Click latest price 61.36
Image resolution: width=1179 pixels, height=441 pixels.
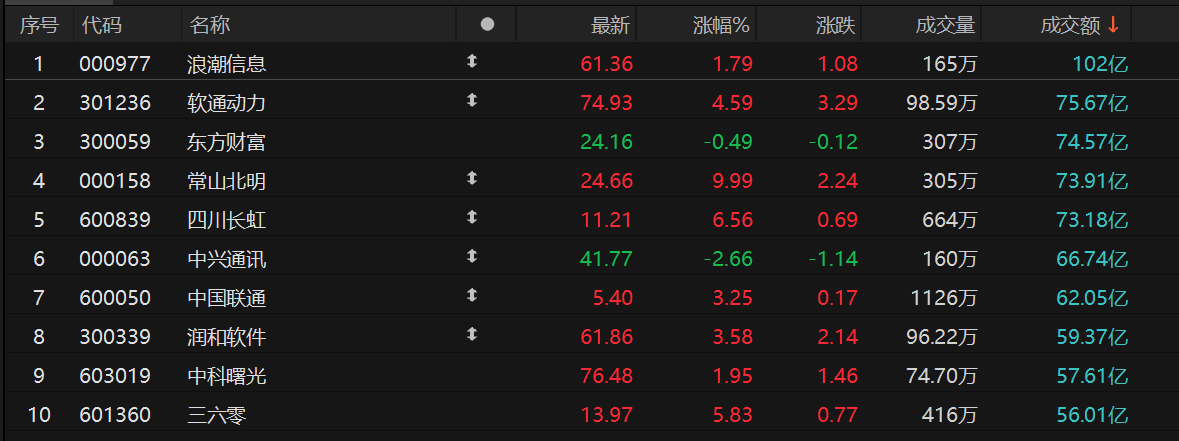(x=607, y=65)
